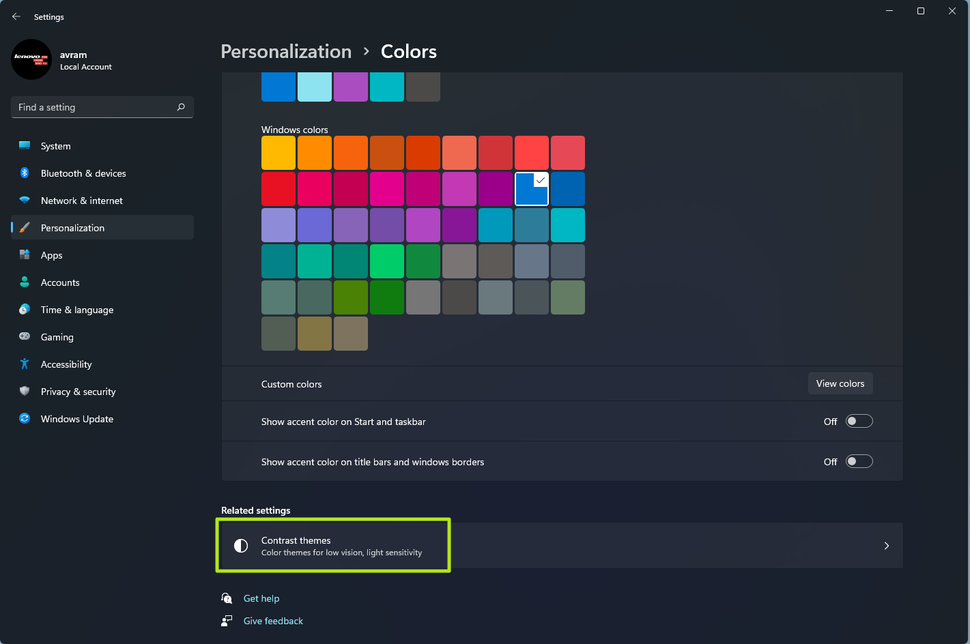Screen dimensions: 970x644
Task: Click the Accessibility sidebar icon
Action: point(24,364)
